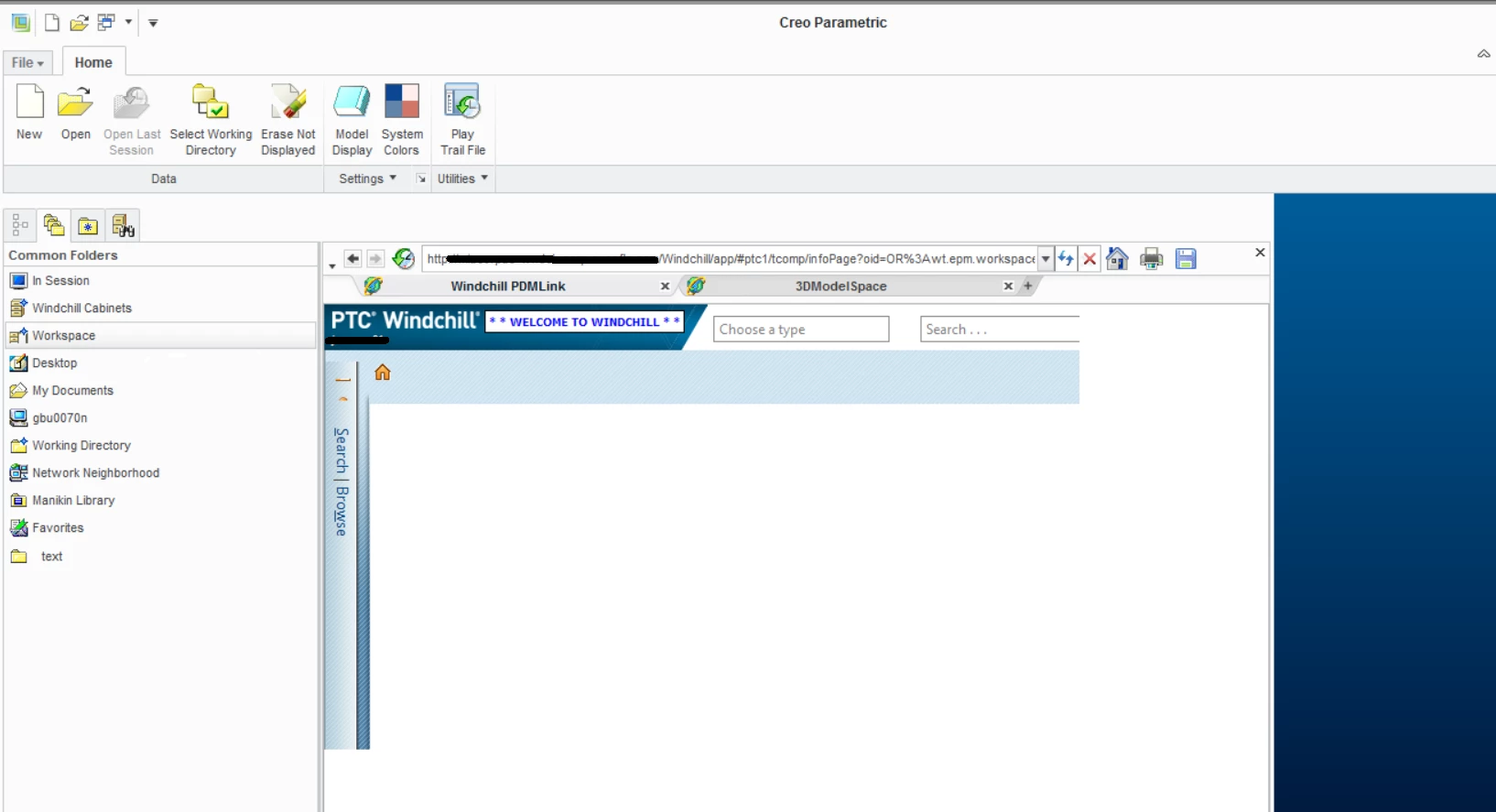Click browser Forward arrow button

[374, 259]
